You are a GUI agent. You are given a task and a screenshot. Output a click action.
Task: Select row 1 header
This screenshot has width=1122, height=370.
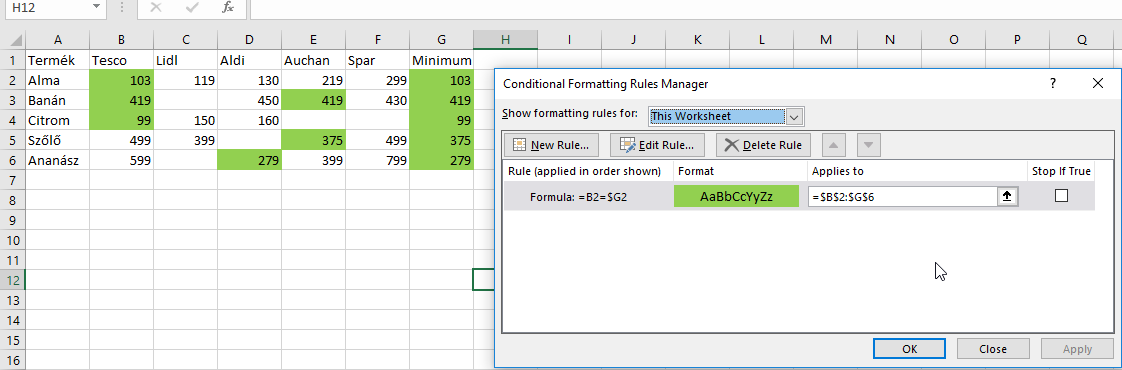tap(13, 60)
